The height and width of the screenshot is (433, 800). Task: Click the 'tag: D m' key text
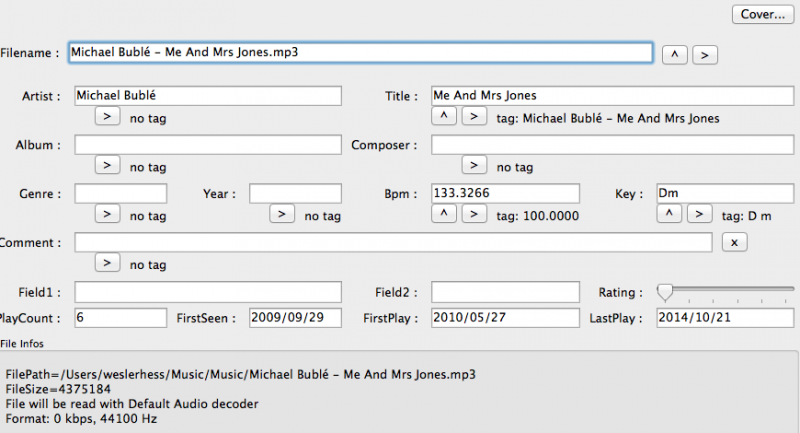pos(746,216)
